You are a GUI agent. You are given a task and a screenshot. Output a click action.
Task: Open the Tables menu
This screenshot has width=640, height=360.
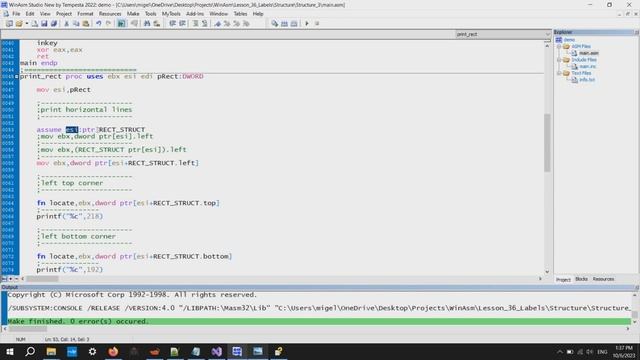(x=240, y=14)
